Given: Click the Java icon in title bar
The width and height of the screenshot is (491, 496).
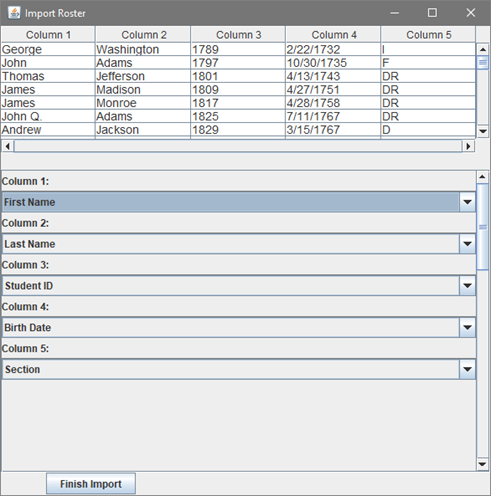Looking at the screenshot, I should tap(14, 13).
